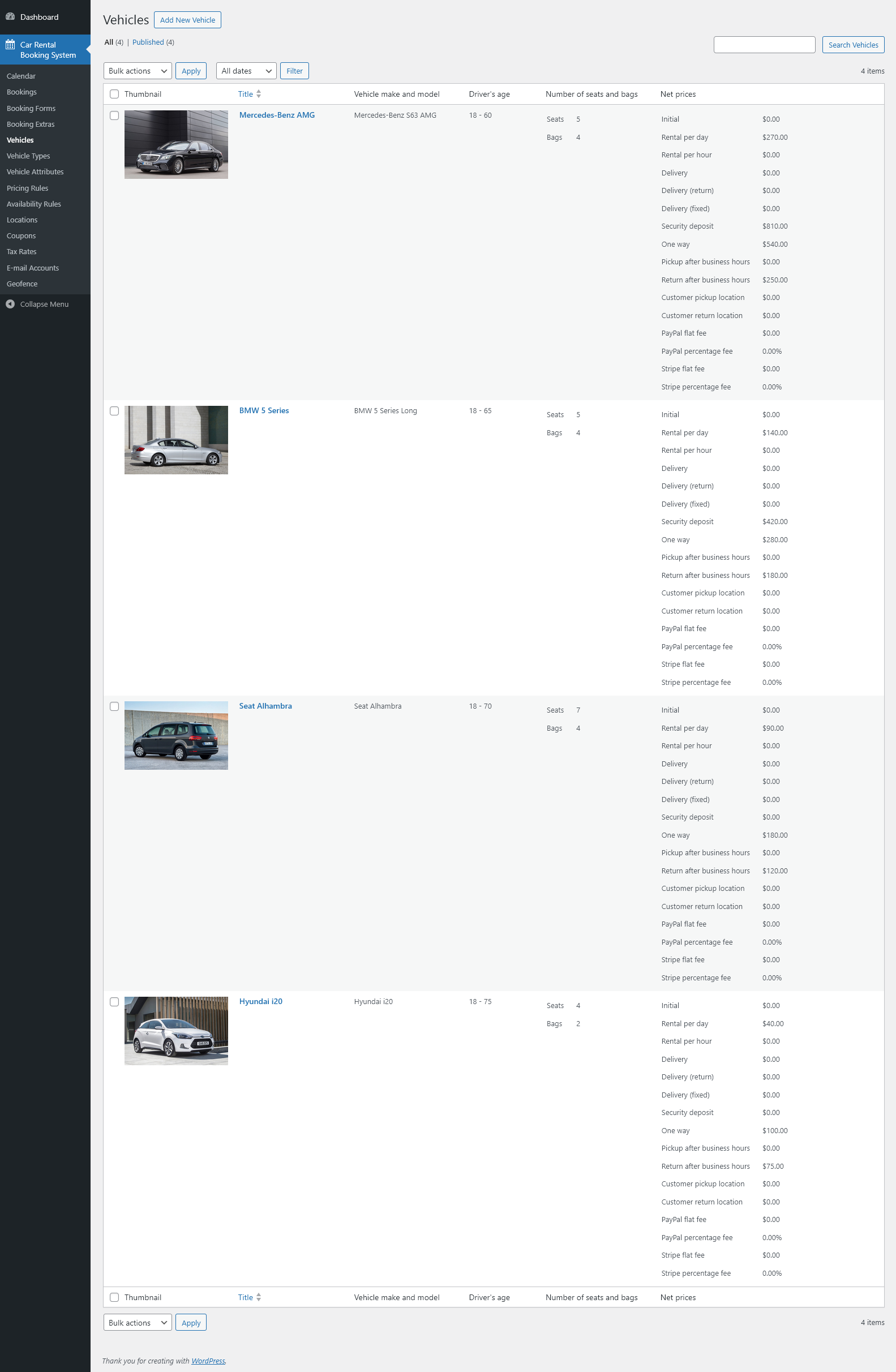Open Booking Forms menu item

pyautogui.click(x=31, y=108)
